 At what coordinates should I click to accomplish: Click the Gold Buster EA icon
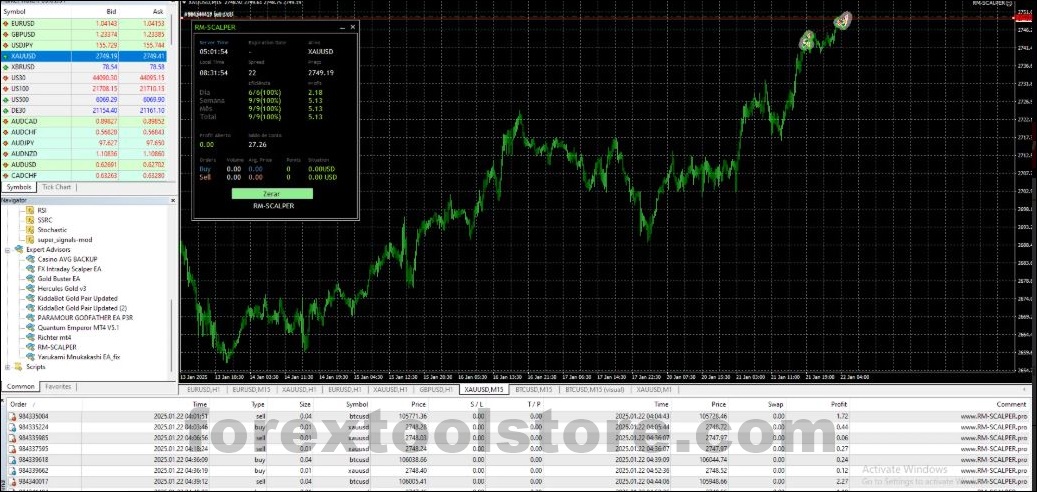[30, 278]
